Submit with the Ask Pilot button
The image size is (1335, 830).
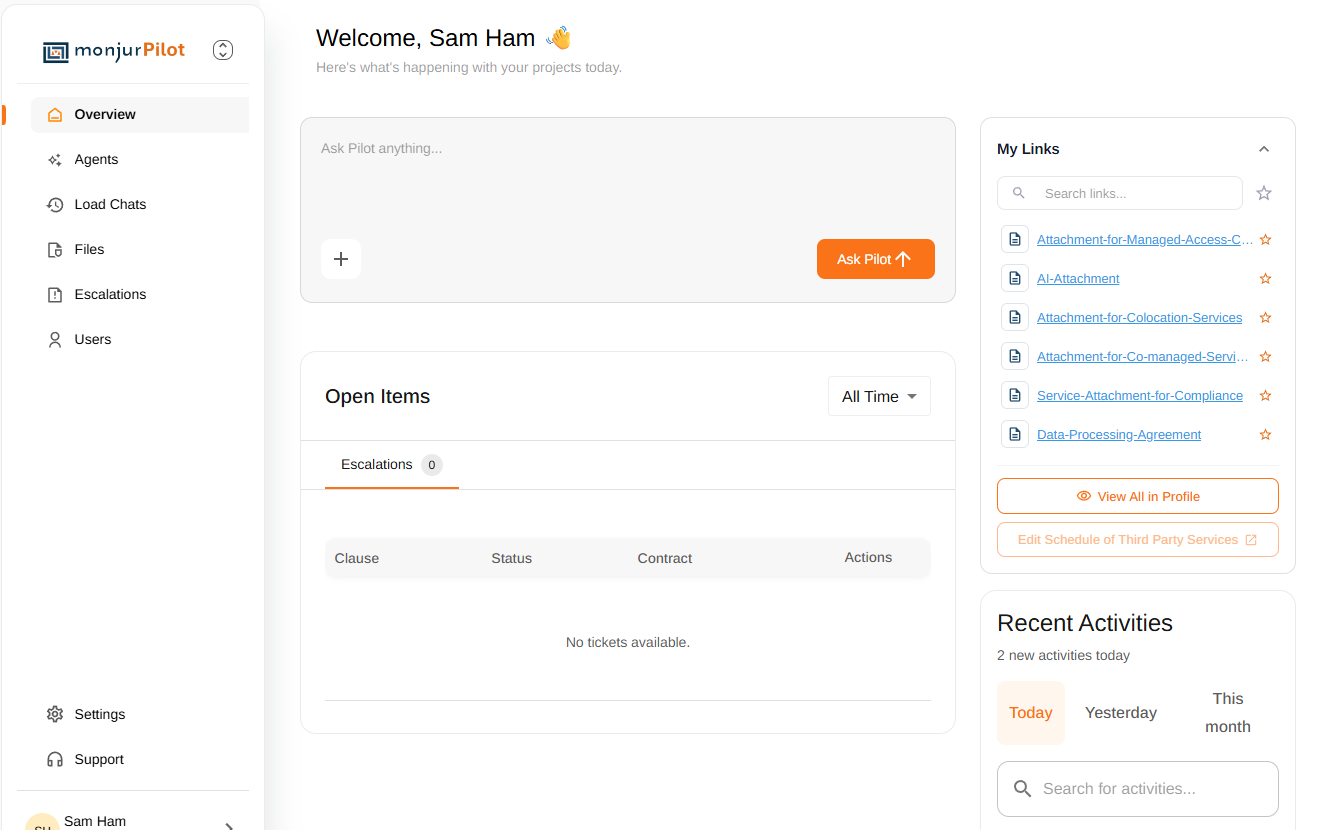coord(876,259)
